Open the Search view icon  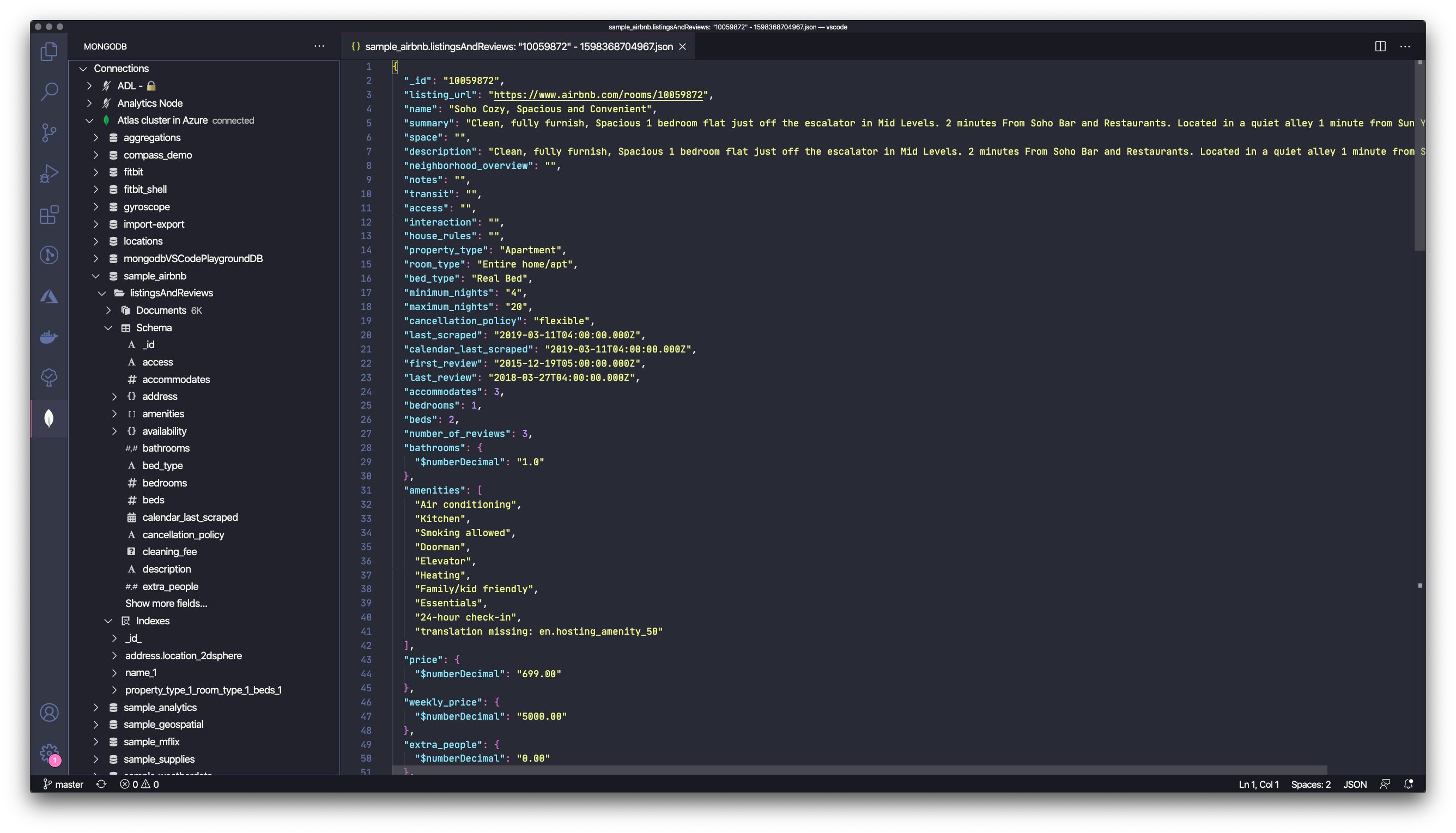click(x=49, y=92)
